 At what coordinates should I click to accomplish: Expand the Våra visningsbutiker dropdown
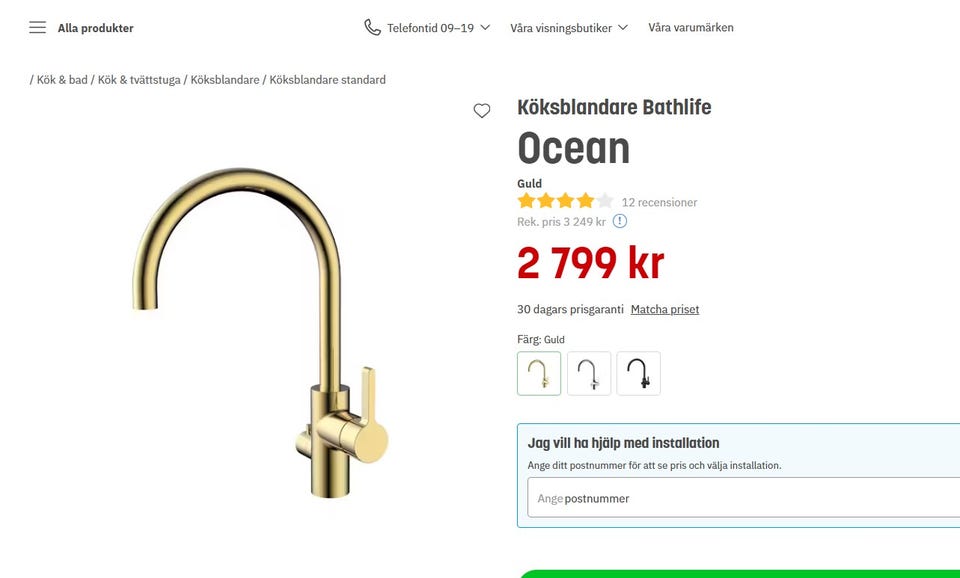569,28
